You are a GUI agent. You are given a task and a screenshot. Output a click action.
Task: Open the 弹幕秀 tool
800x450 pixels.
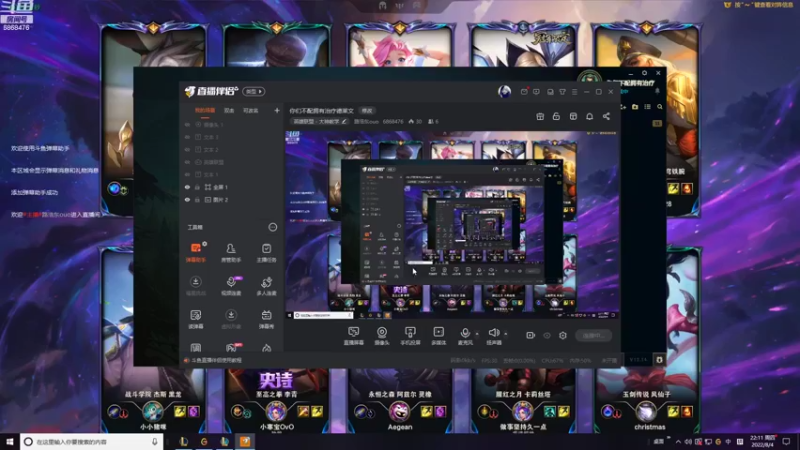pyautogui.click(x=266, y=319)
